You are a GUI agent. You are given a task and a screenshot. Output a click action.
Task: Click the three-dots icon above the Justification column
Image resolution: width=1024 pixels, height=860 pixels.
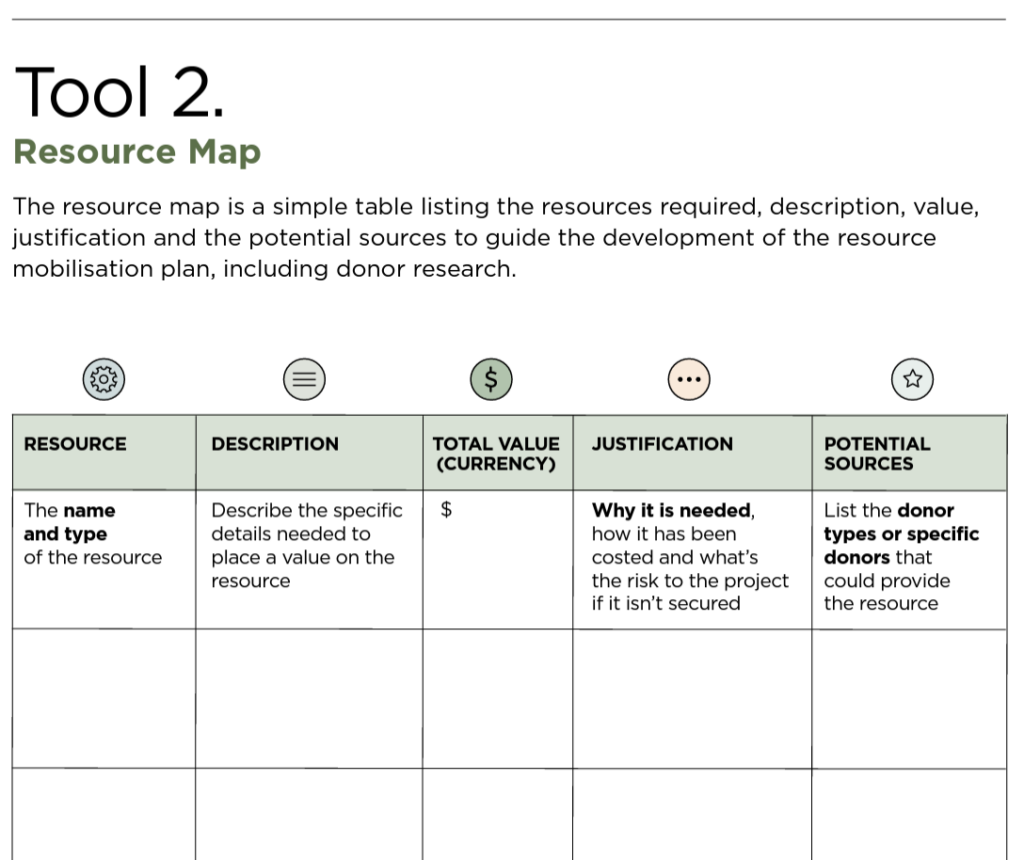click(x=688, y=379)
